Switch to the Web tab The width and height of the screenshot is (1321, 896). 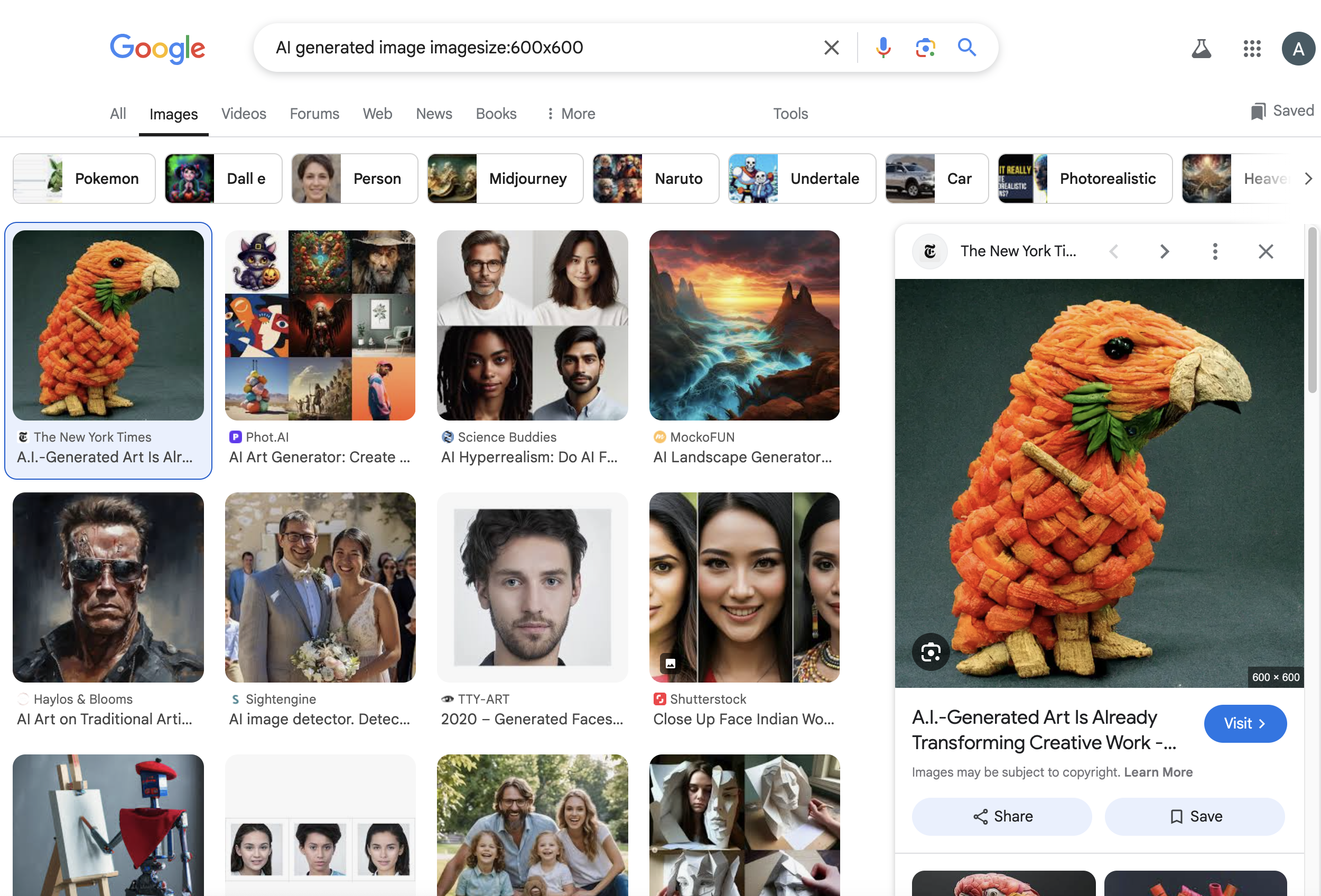tap(377, 114)
